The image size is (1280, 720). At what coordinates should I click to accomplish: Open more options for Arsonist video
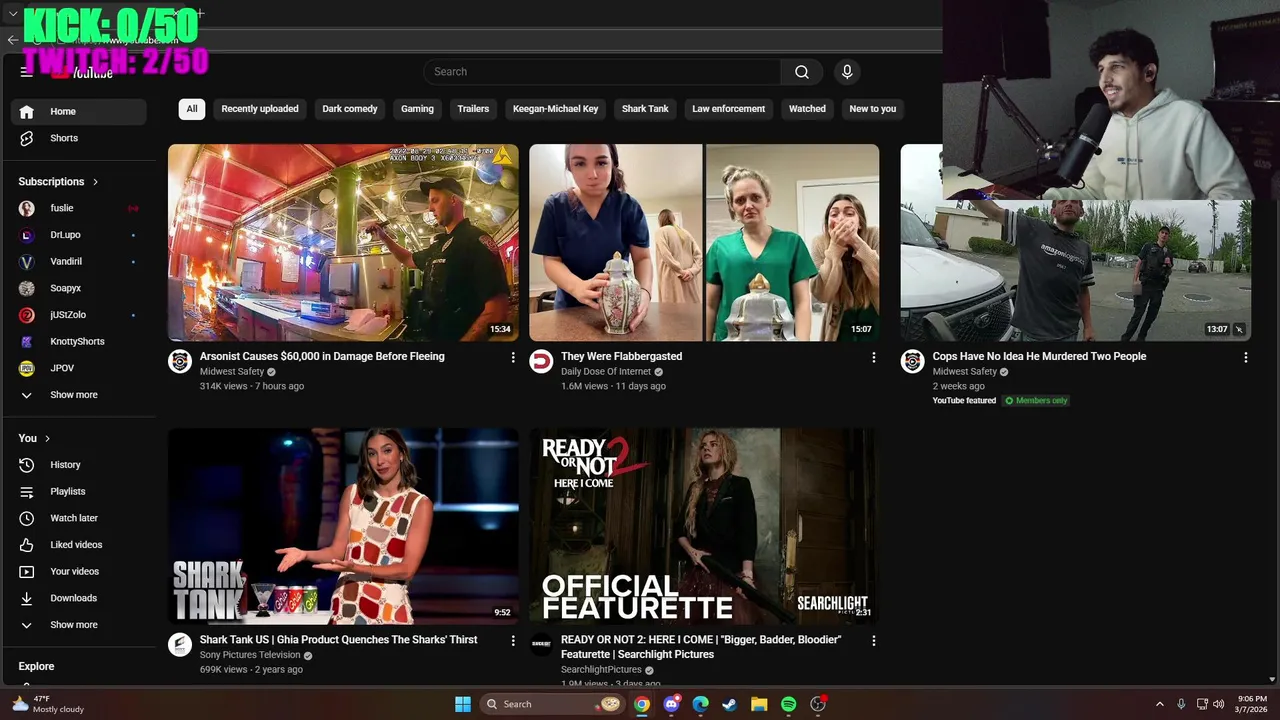(x=513, y=357)
